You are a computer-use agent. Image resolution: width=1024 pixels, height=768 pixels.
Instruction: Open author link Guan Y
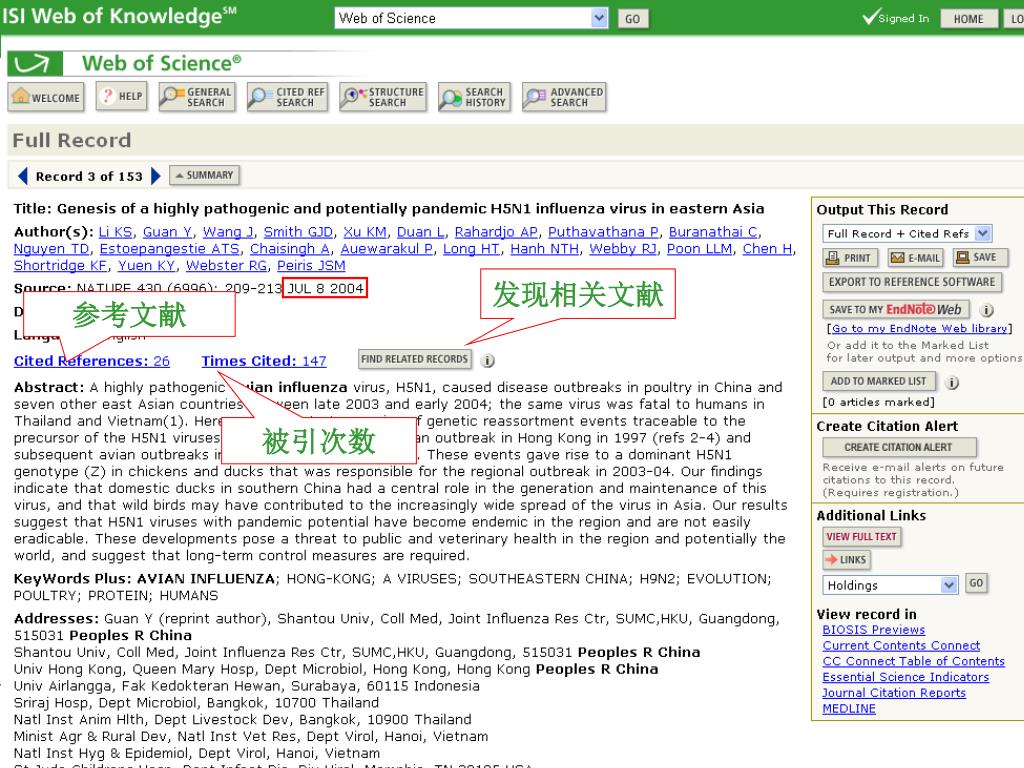167,232
